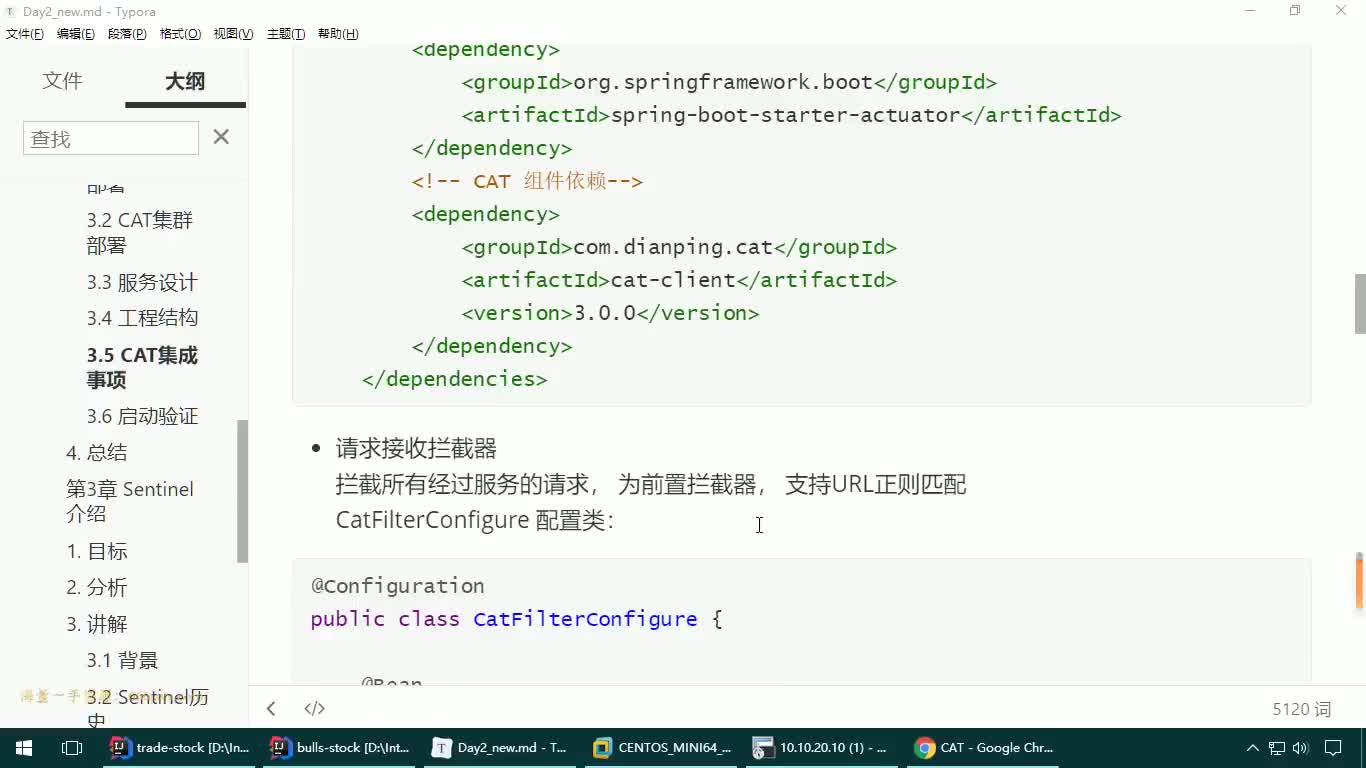Viewport: 1366px width, 768px height.
Task: Open the 文件(F) menu
Action: coord(25,34)
